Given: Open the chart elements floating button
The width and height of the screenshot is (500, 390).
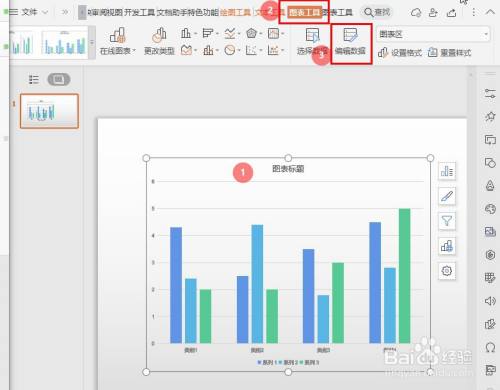Looking at the screenshot, I should pyautogui.click(x=447, y=171).
